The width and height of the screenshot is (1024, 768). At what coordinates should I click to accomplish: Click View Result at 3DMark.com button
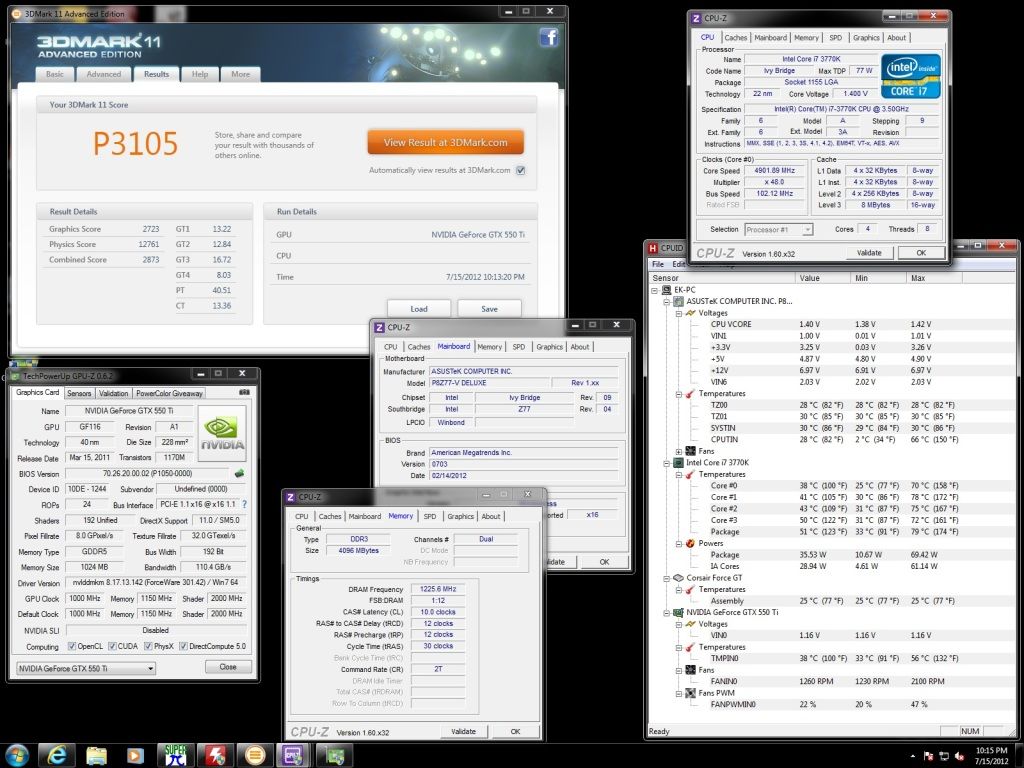click(445, 142)
